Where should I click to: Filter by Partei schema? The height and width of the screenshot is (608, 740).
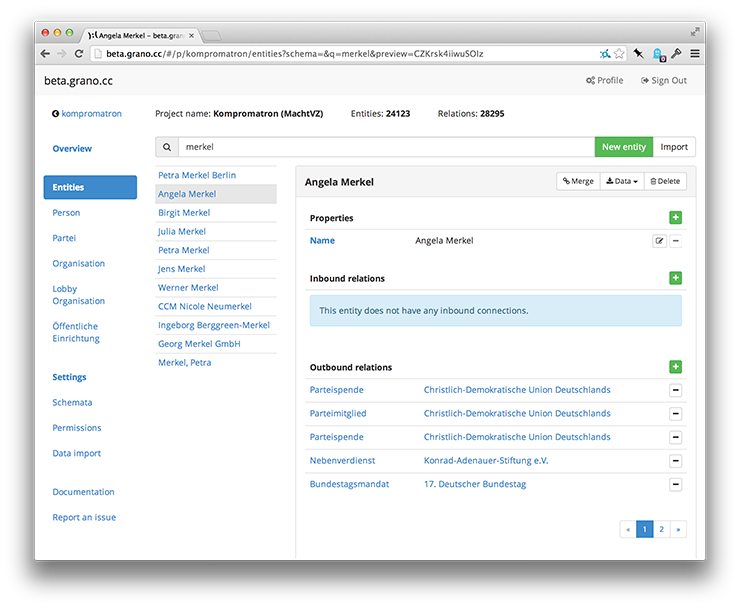[64, 238]
